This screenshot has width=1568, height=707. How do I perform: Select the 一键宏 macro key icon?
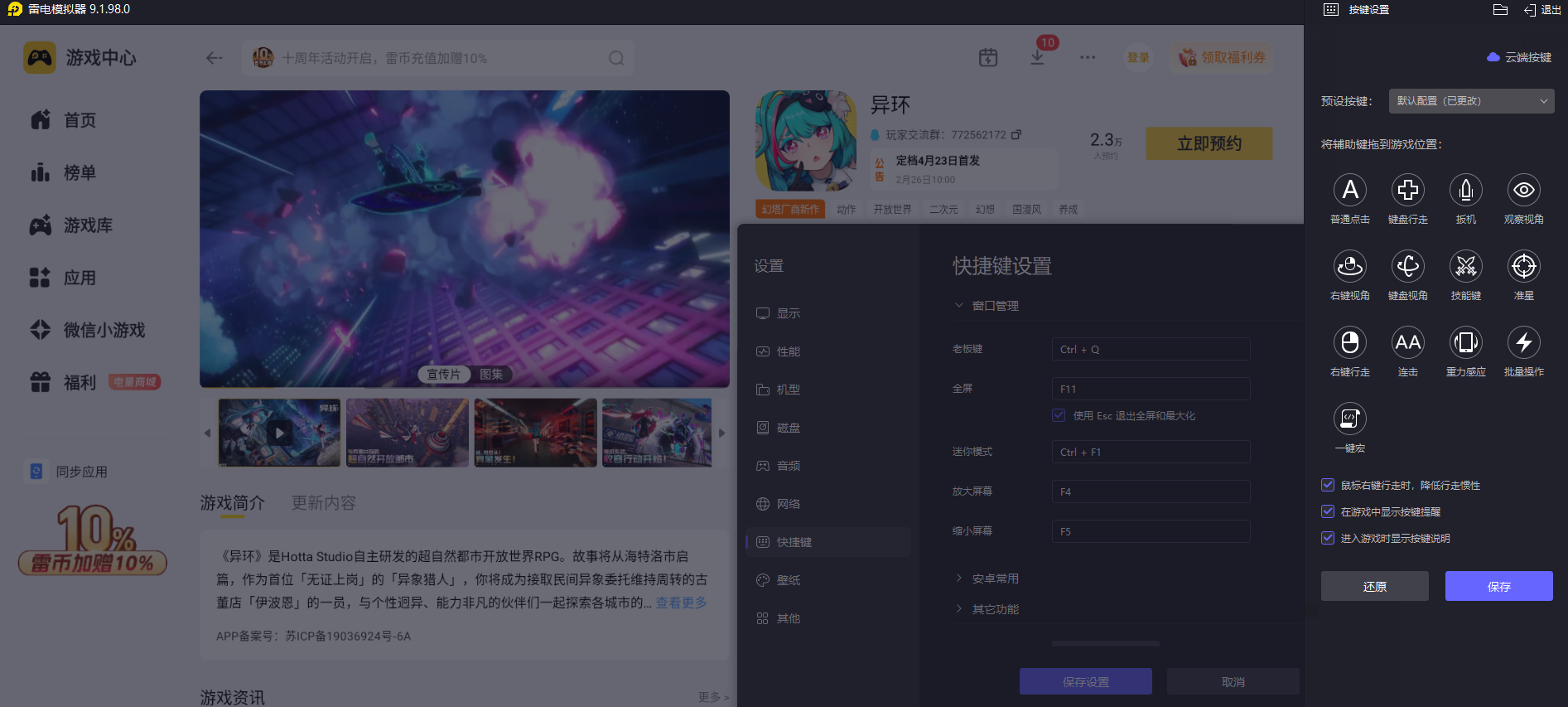coord(1349,419)
